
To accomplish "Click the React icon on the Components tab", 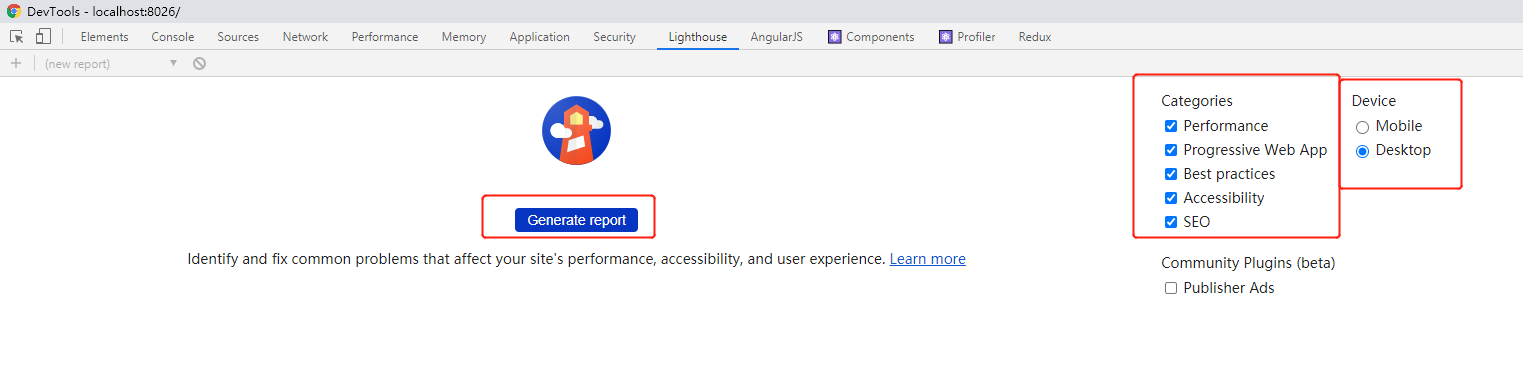I will tap(834, 37).
